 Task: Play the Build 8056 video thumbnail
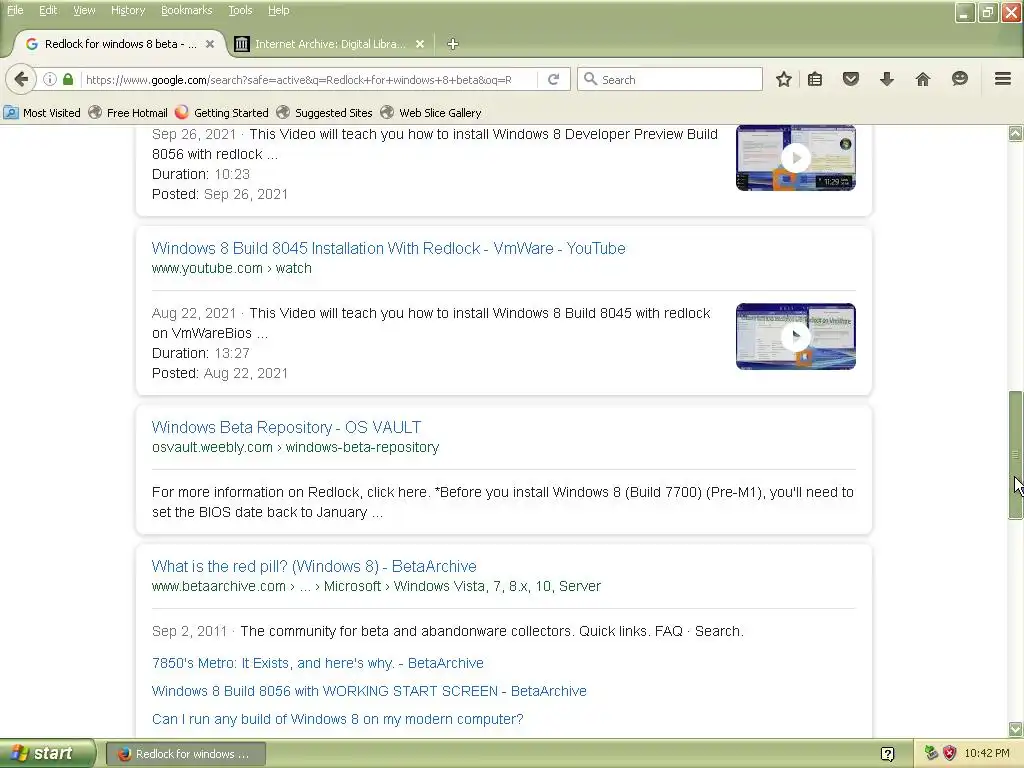[795, 158]
